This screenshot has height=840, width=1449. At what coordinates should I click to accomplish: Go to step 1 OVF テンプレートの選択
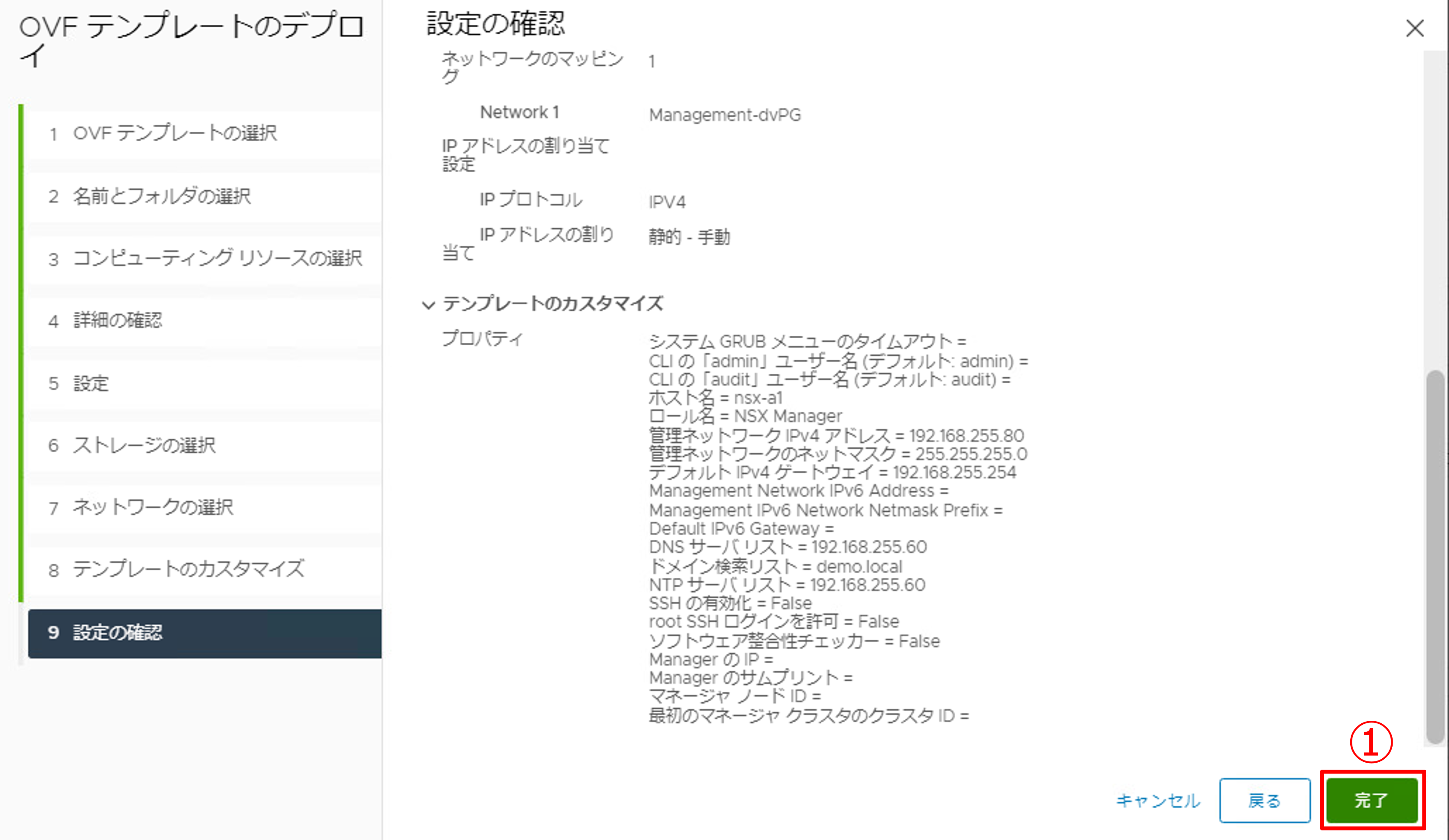(175, 133)
